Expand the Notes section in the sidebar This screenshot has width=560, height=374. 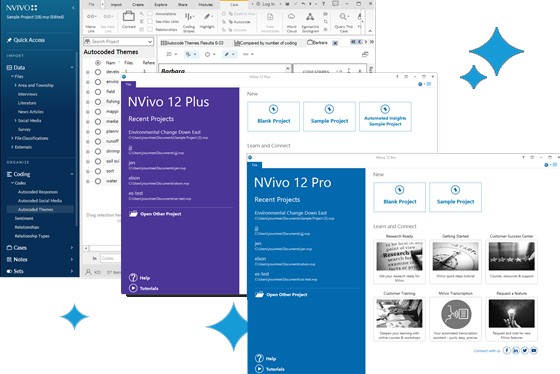pos(72,259)
